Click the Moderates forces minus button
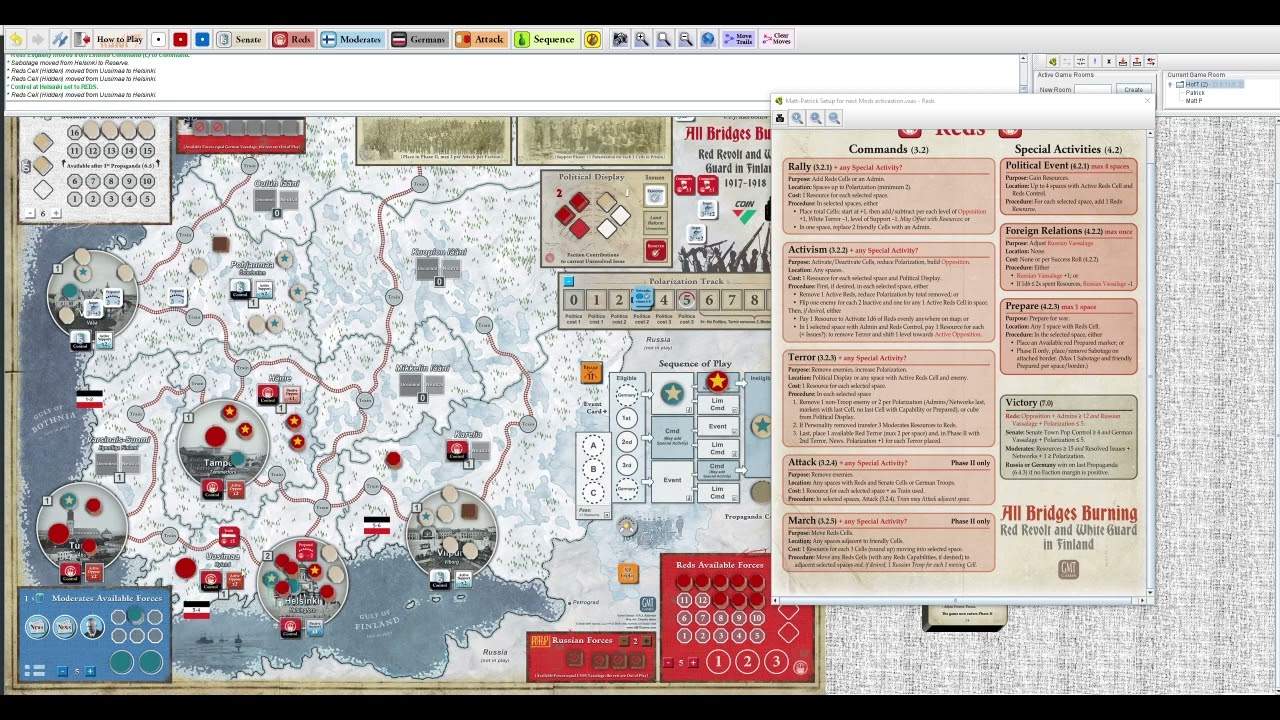The width and height of the screenshot is (1280, 720). [62, 671]
